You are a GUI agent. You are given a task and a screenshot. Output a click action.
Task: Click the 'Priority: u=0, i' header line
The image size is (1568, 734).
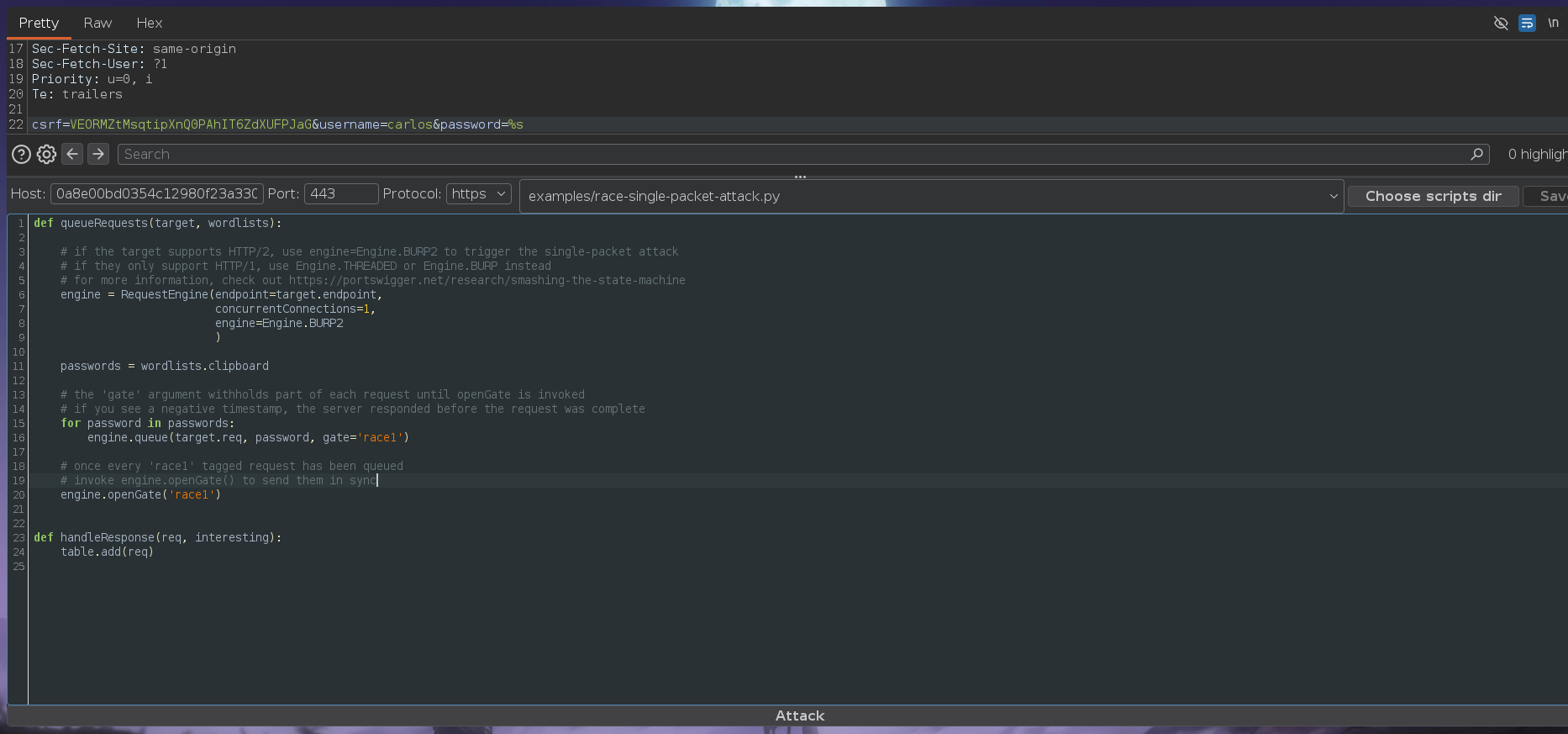pyautogui.click(x=92, y=79)
